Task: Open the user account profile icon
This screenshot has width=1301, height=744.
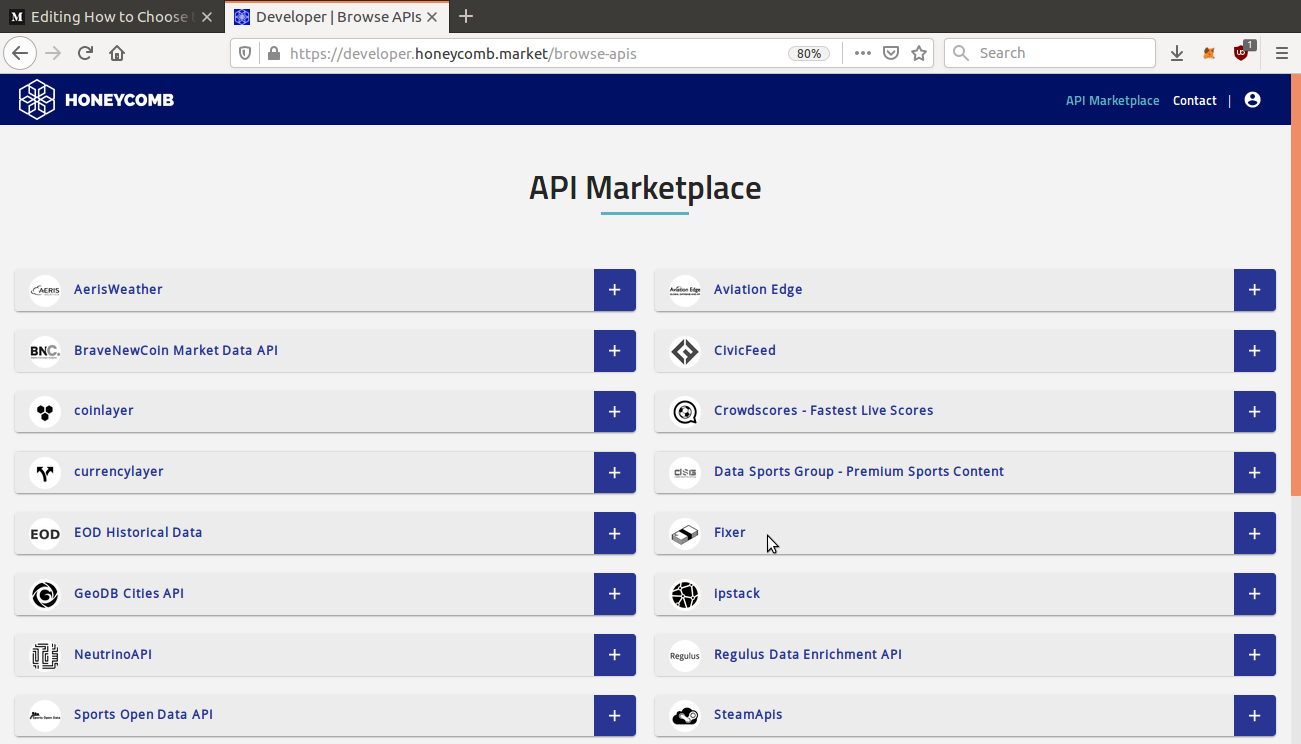Action: click(x=1252, y=100)
